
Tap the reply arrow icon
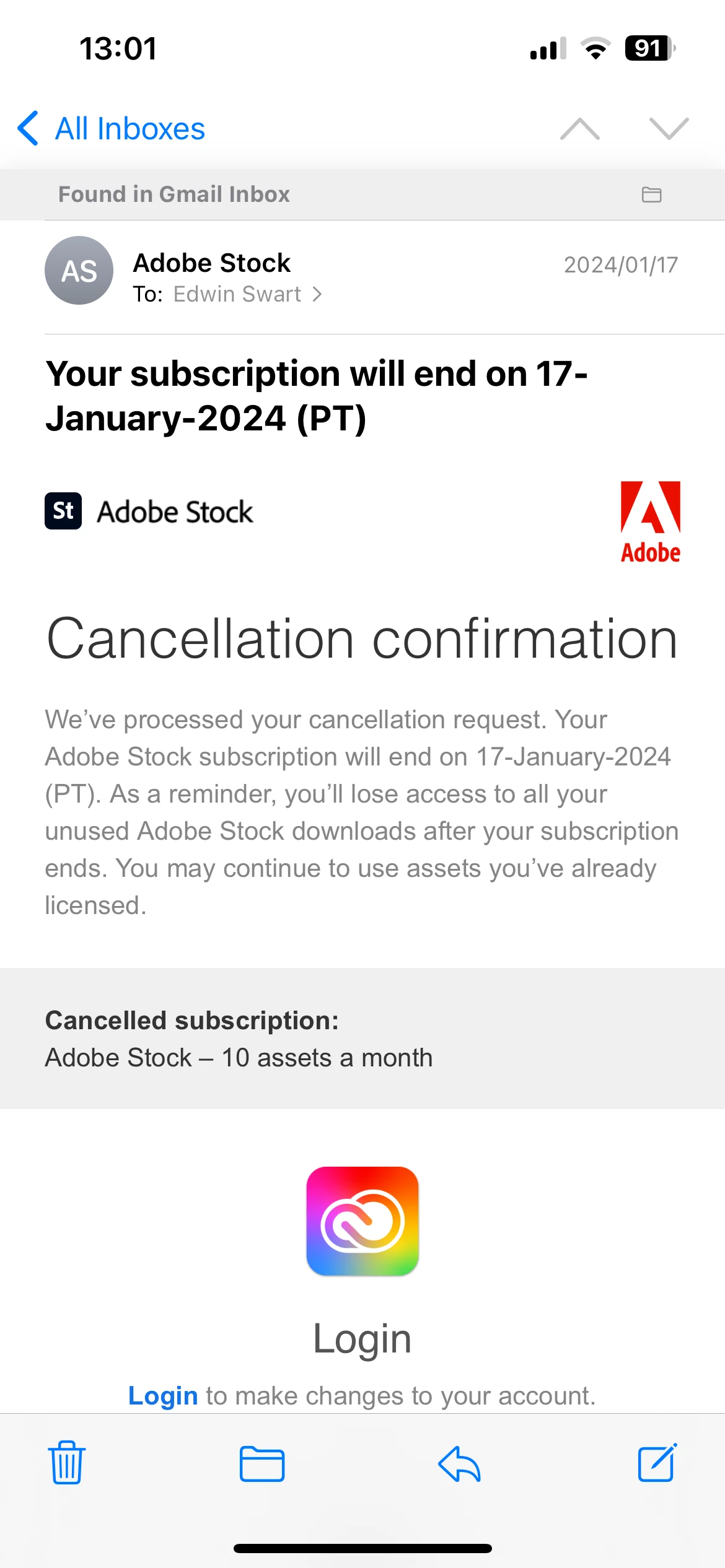tap(459, 1464)
